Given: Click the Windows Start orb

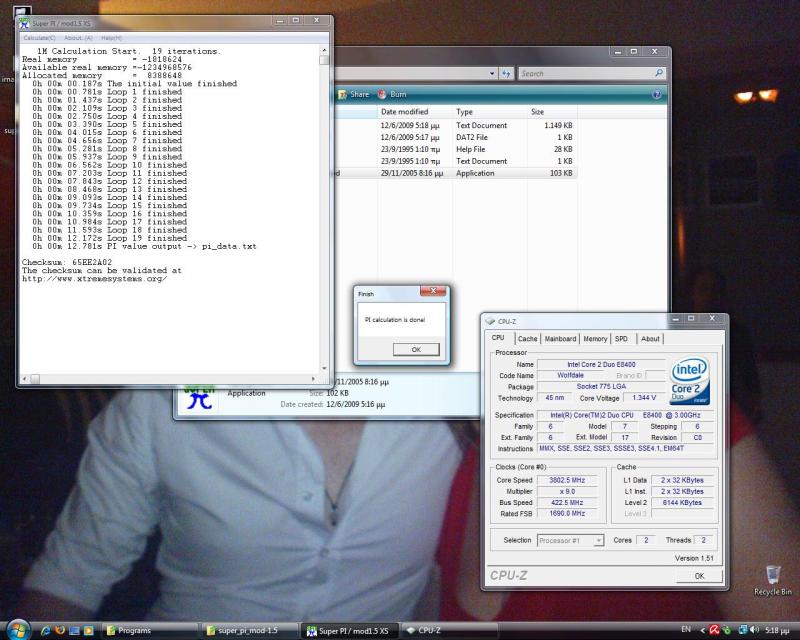Looking at the screenshot, I should 18,629.
